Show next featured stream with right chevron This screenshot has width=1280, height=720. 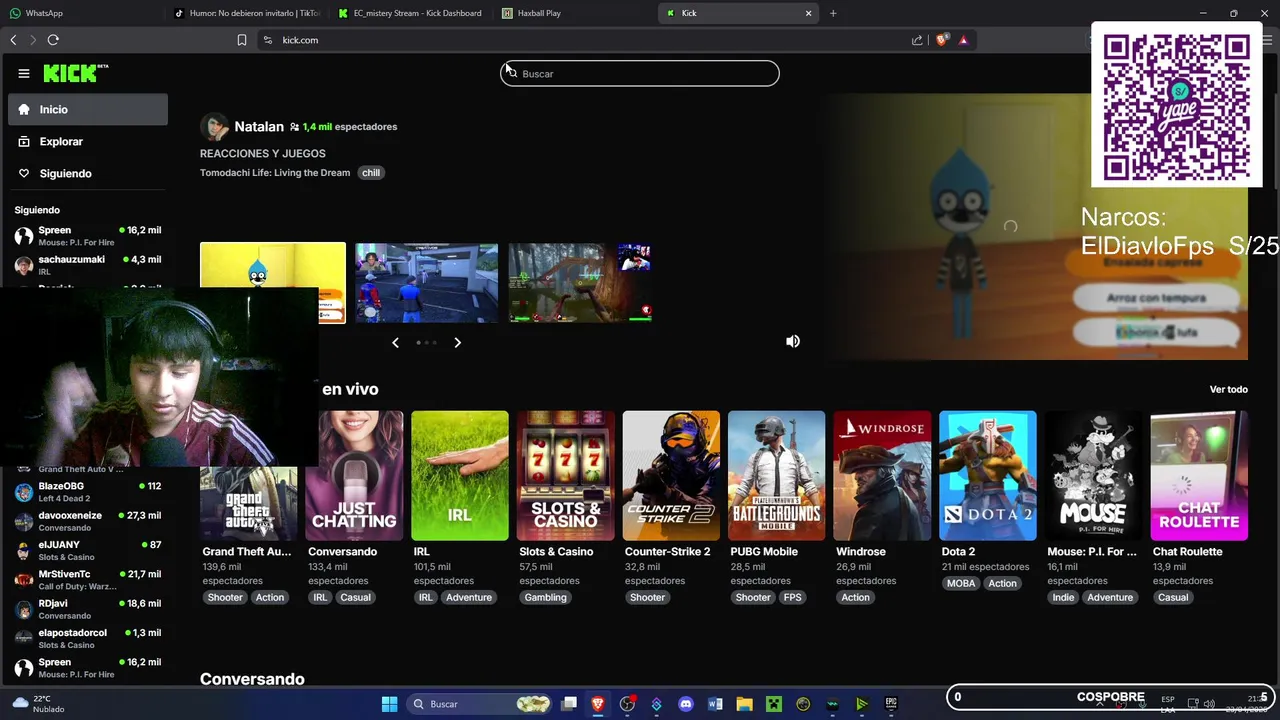pyautogui.click(x=457, y=342)
